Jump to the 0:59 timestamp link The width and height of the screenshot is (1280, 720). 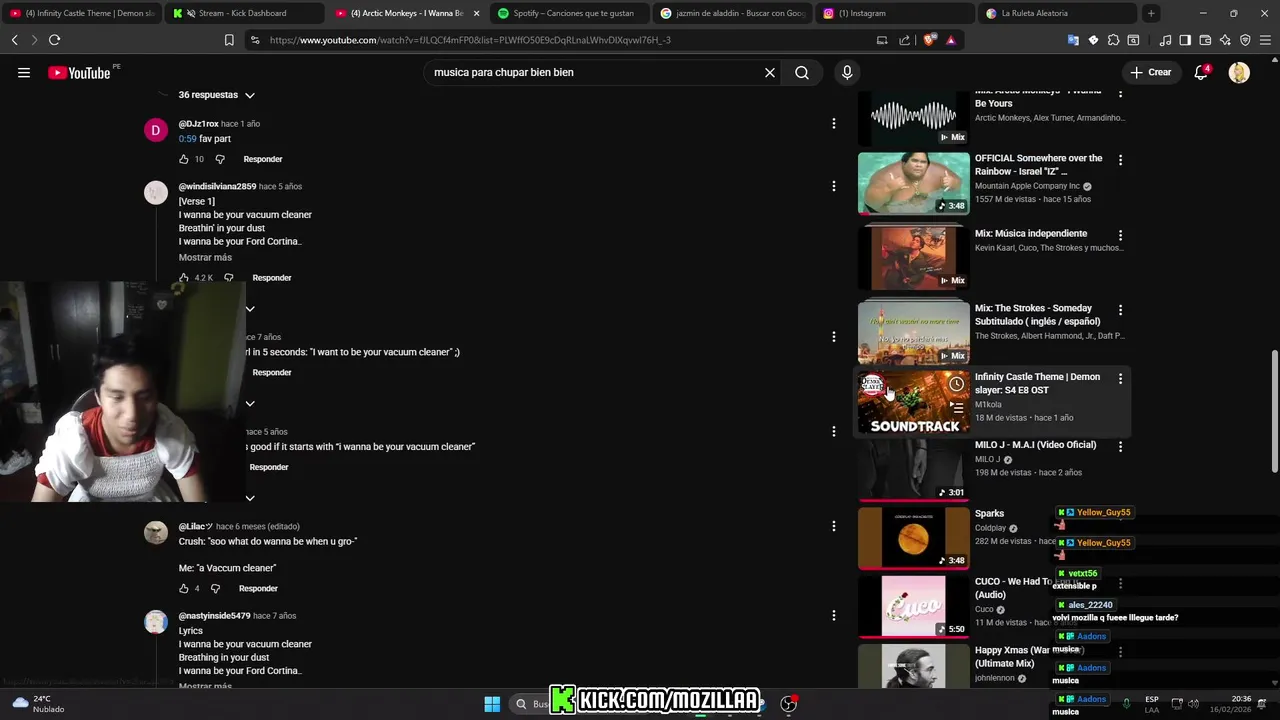[187, 139]
